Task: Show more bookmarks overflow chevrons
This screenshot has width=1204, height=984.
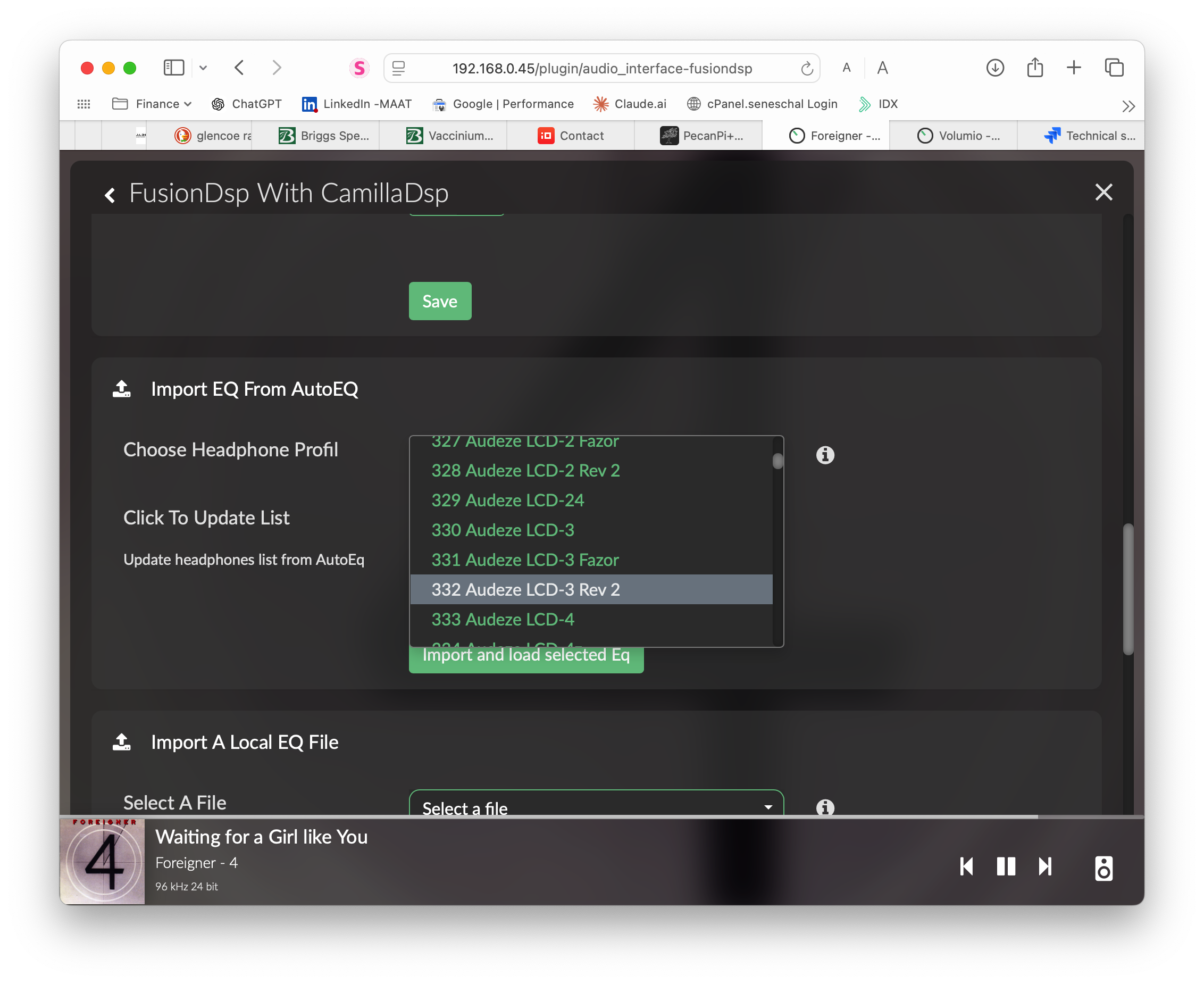Action: coord(1128,106)
